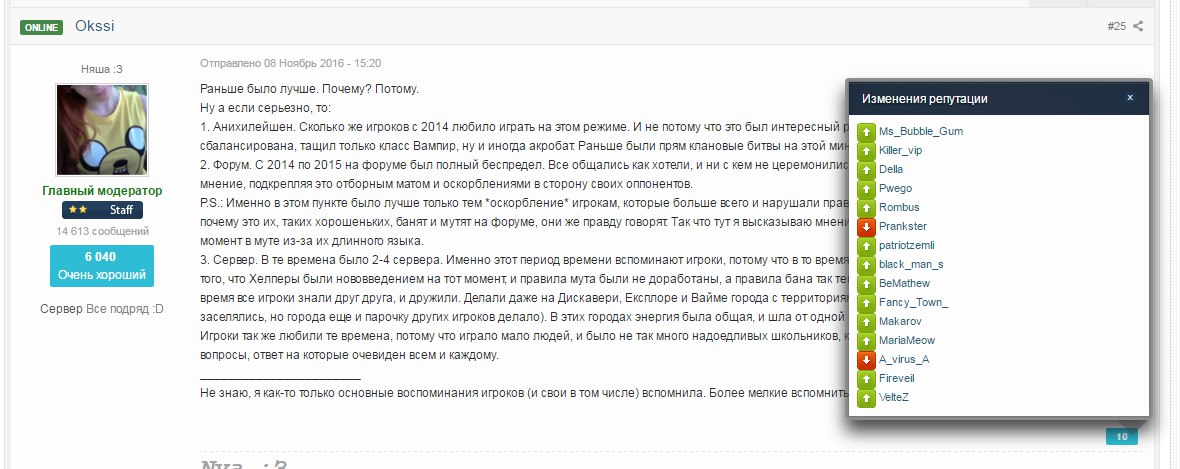Open MariaMeow's user profile link
Screen dimensions: 1180x469
click(907, 340)
